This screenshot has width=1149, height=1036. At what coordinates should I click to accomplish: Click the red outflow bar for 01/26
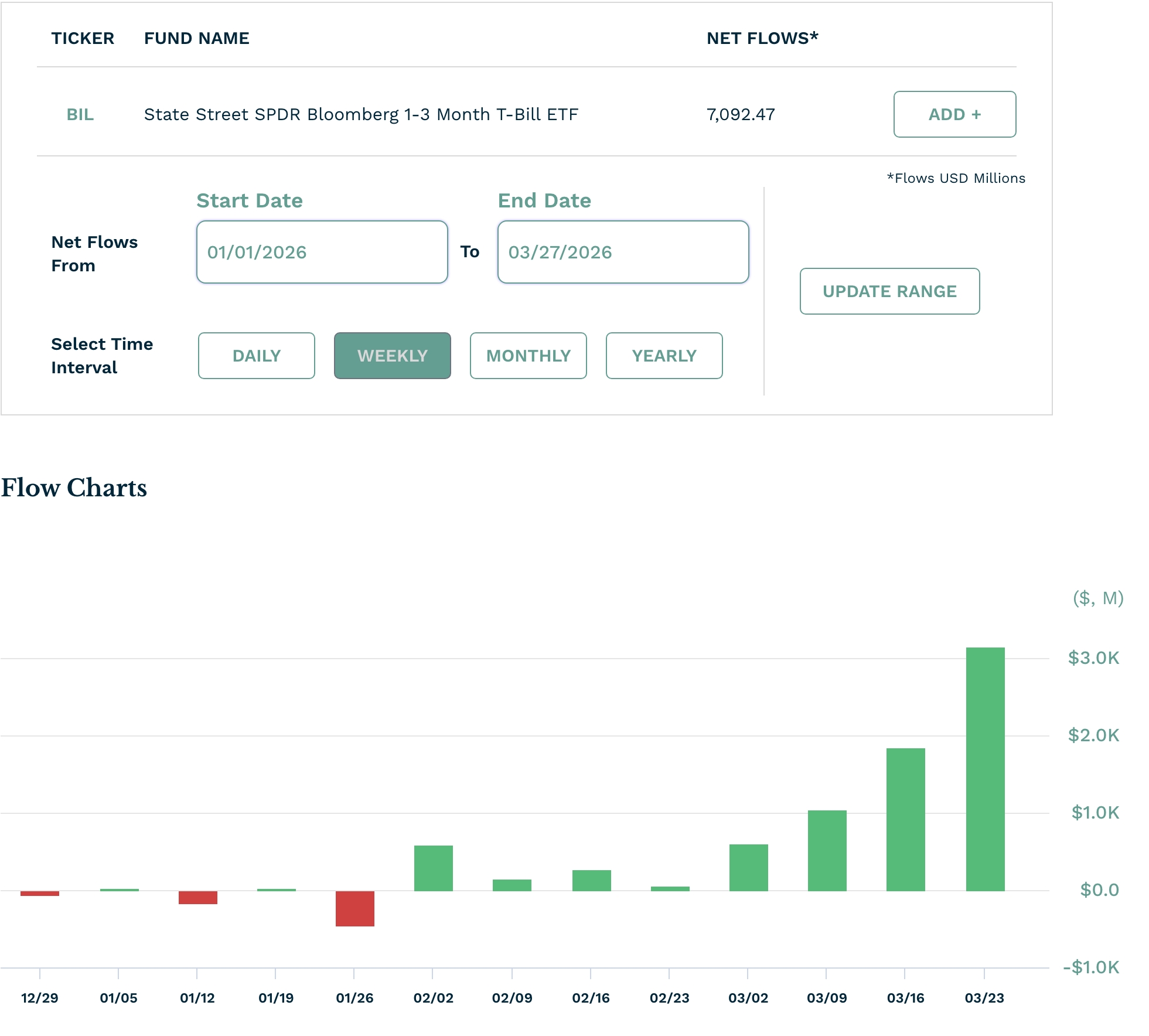click(354, 908)
